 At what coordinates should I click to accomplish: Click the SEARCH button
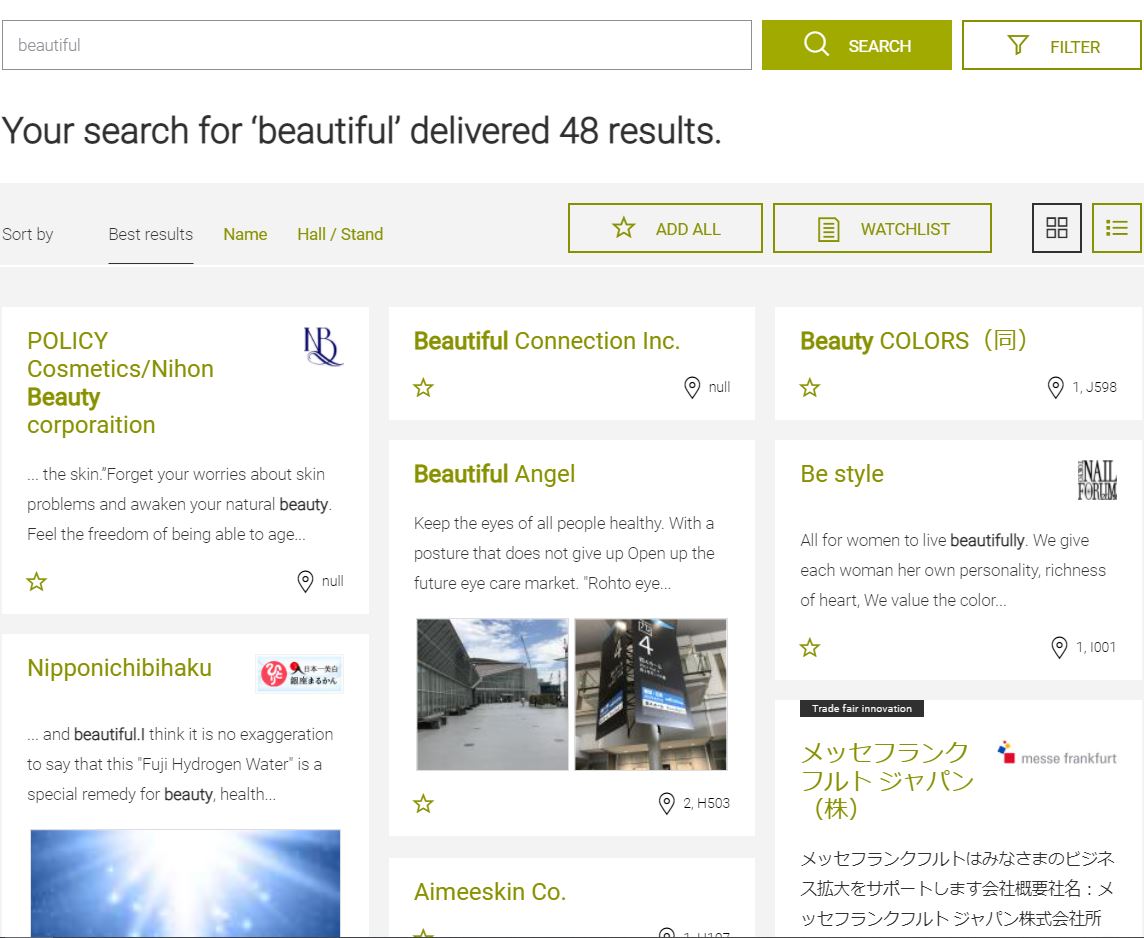pyautogui.click(x=857, y=45)
